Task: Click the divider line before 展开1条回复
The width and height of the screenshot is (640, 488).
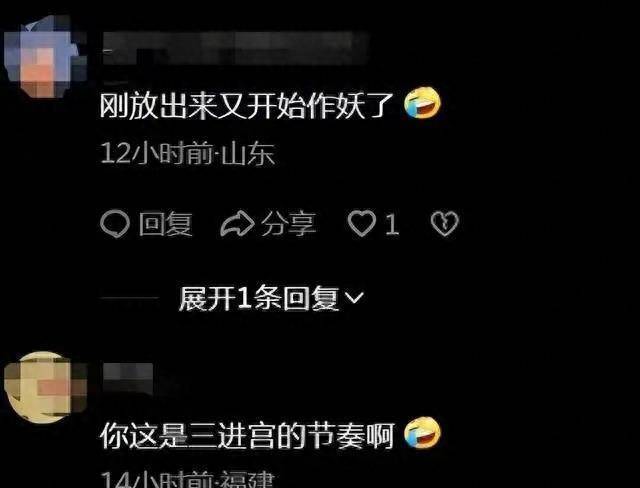Action: point(129,298)
